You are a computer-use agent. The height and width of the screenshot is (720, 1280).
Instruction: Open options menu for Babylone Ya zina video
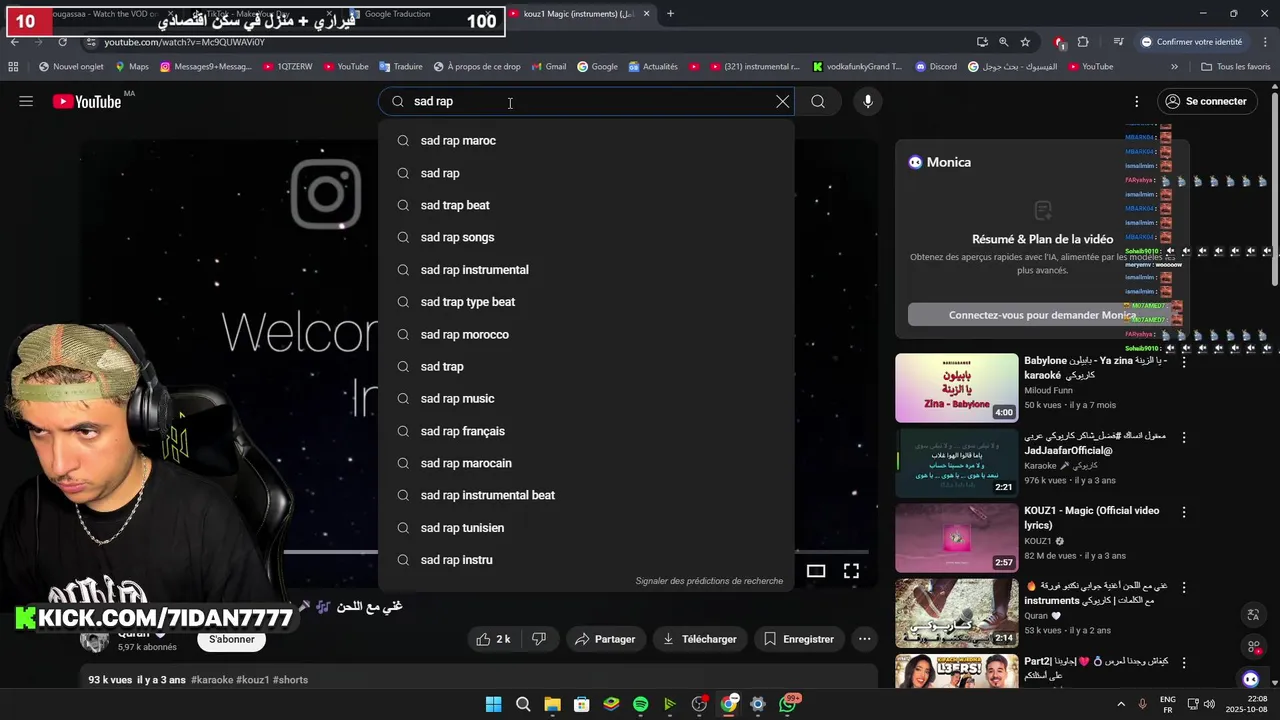pos(1184,362)
